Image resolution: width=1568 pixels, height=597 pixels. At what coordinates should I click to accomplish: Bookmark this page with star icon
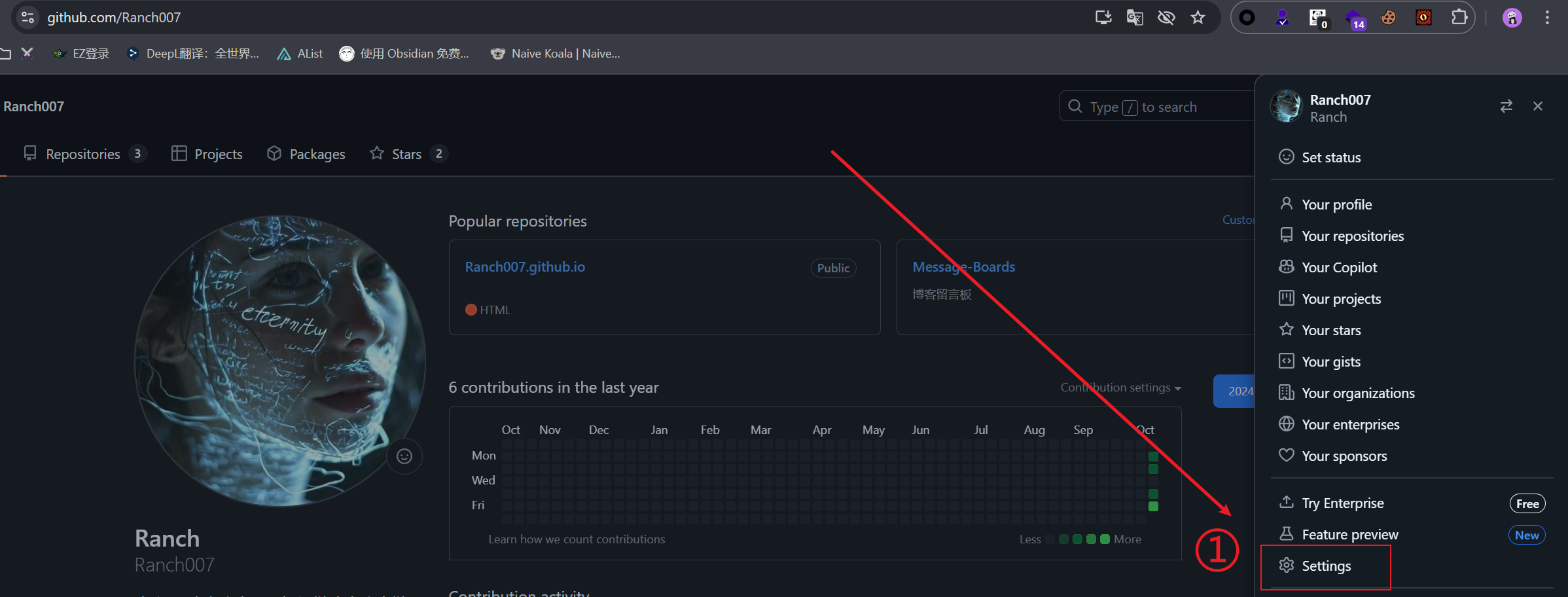[1198, 18]
